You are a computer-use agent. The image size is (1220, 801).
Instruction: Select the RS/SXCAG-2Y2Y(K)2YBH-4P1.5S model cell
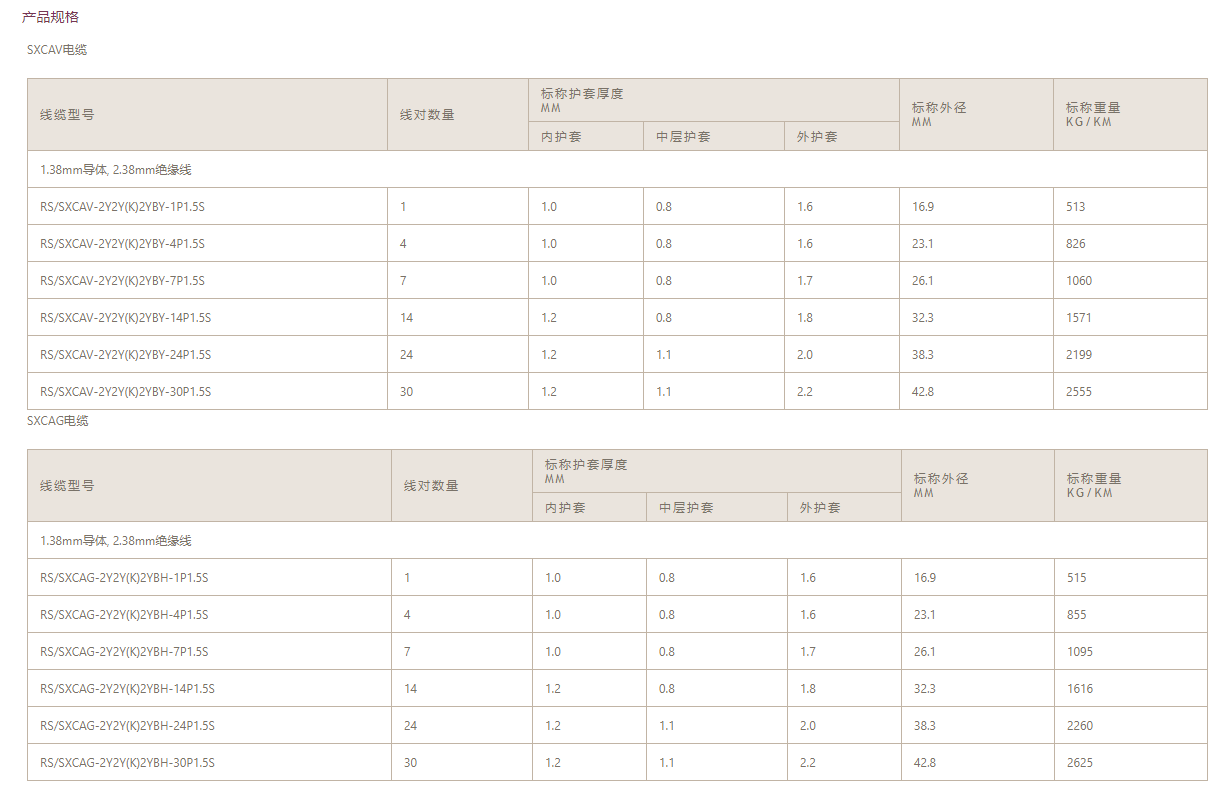pos(124,615)
